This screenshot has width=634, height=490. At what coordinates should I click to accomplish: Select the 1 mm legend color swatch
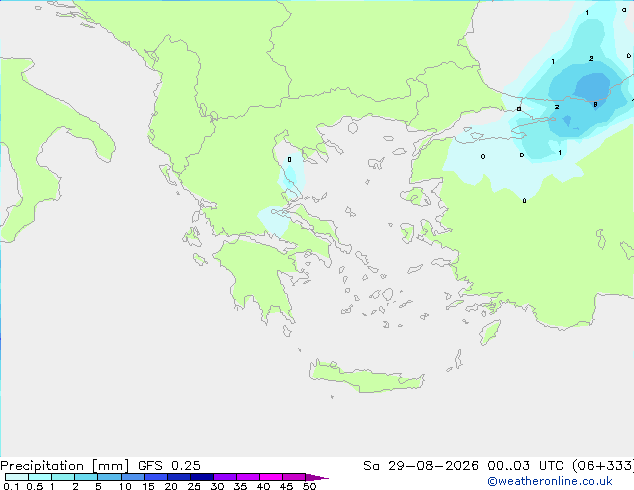click(x=63, y=477)
